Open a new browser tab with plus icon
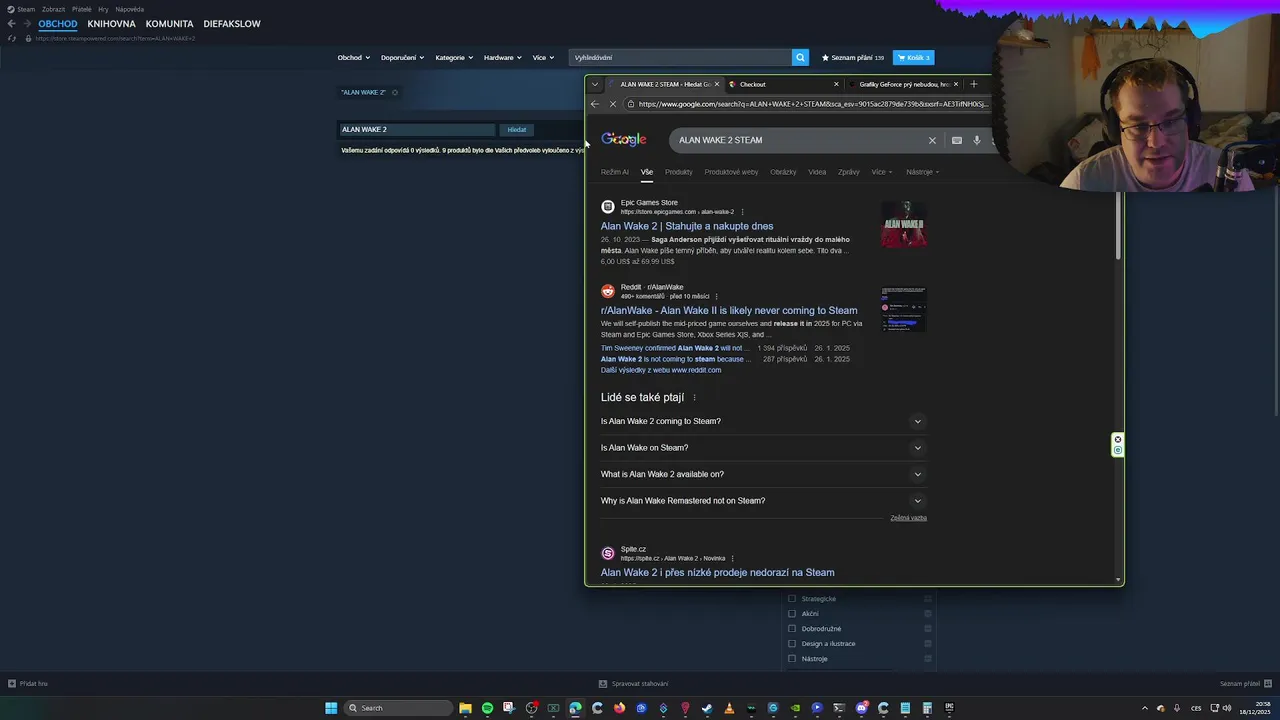1280x720 pixels. point(974,84)
